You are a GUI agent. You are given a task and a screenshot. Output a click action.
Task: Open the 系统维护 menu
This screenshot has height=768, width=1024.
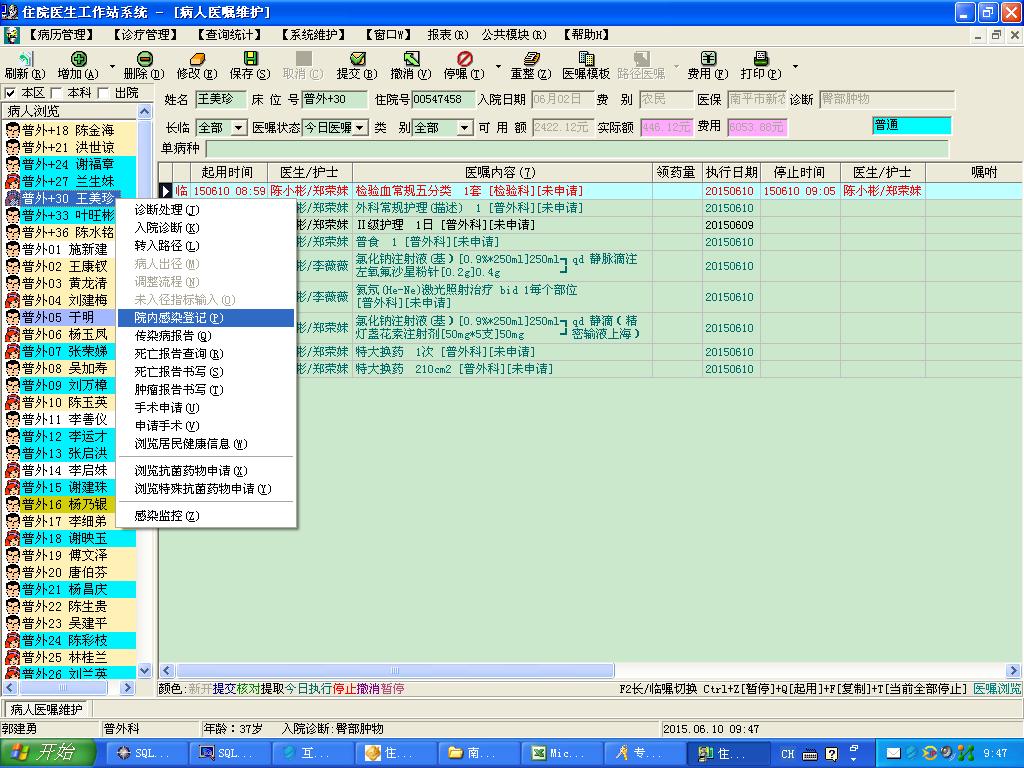coord(314,35)
